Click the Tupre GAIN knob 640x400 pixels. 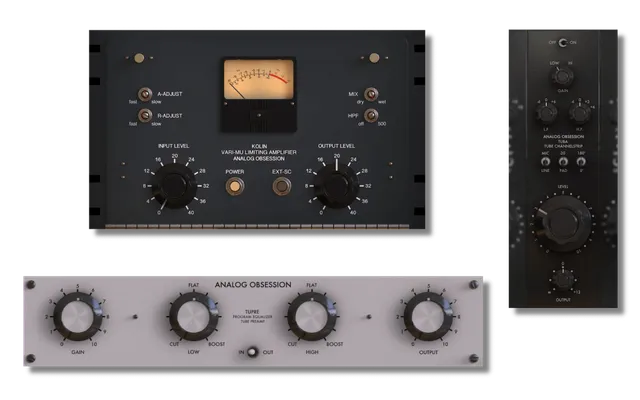click(78, 317)
